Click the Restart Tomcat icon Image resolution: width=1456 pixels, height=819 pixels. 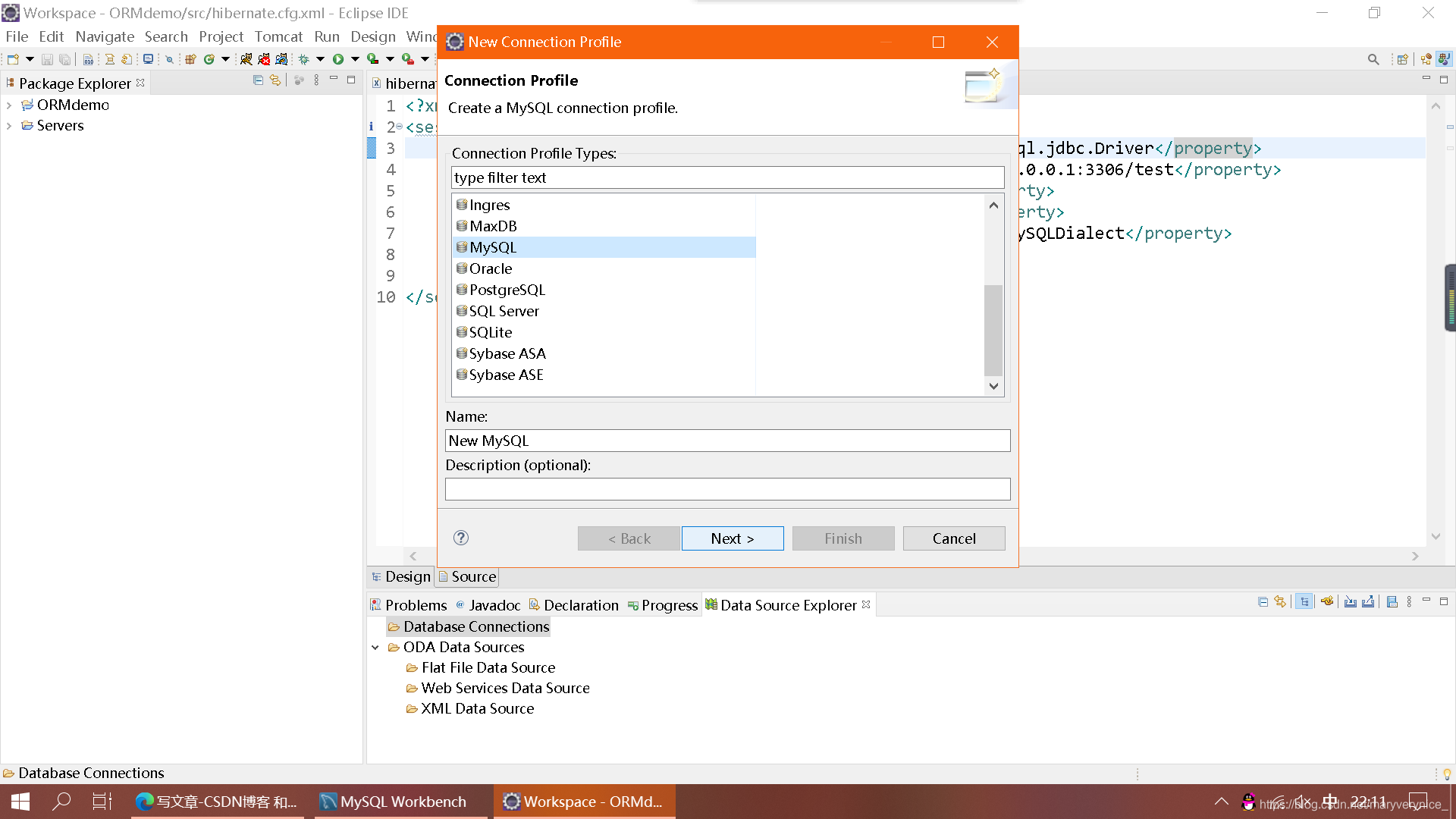coord(281,59)
